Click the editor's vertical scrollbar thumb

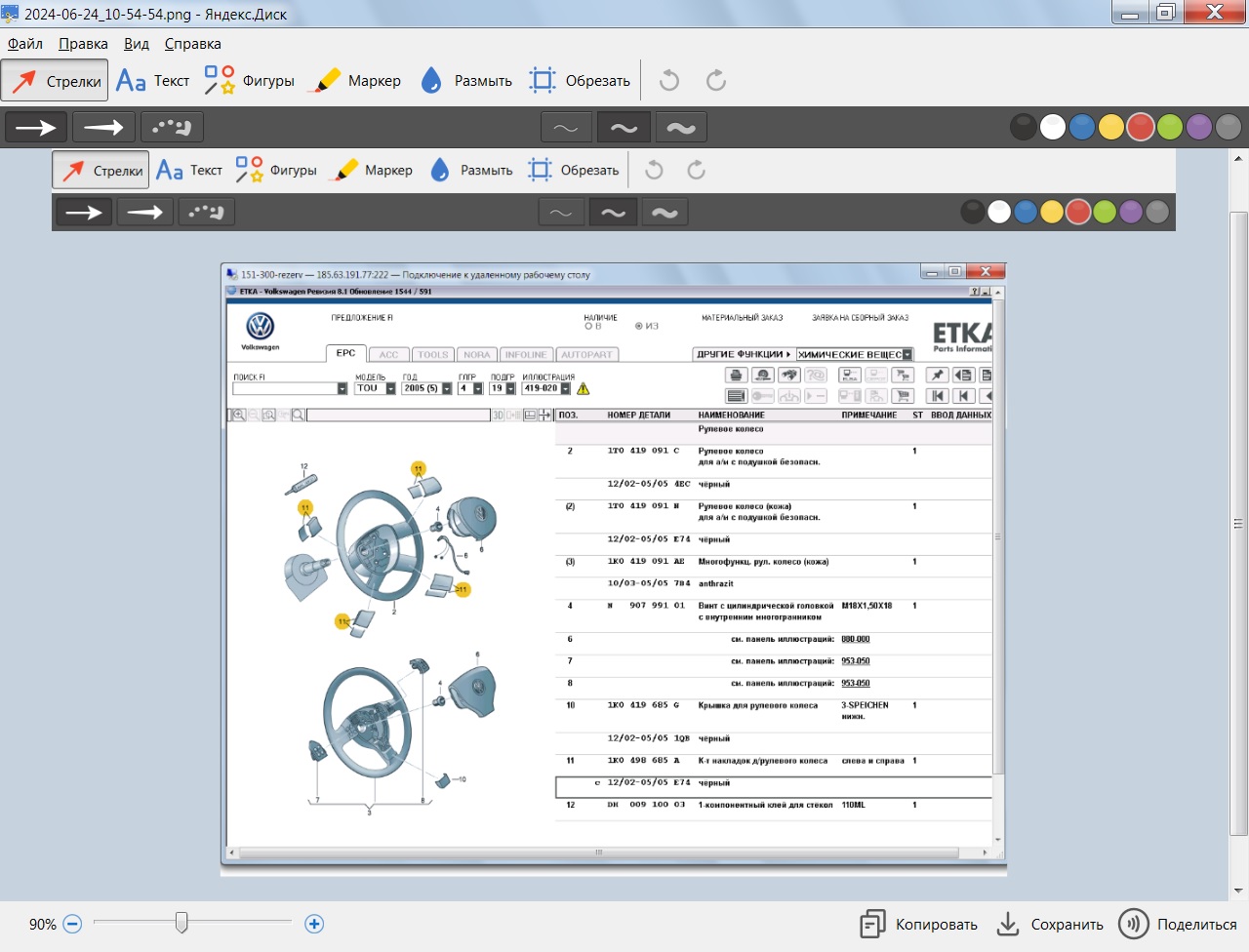click(x=1238, y=523)
